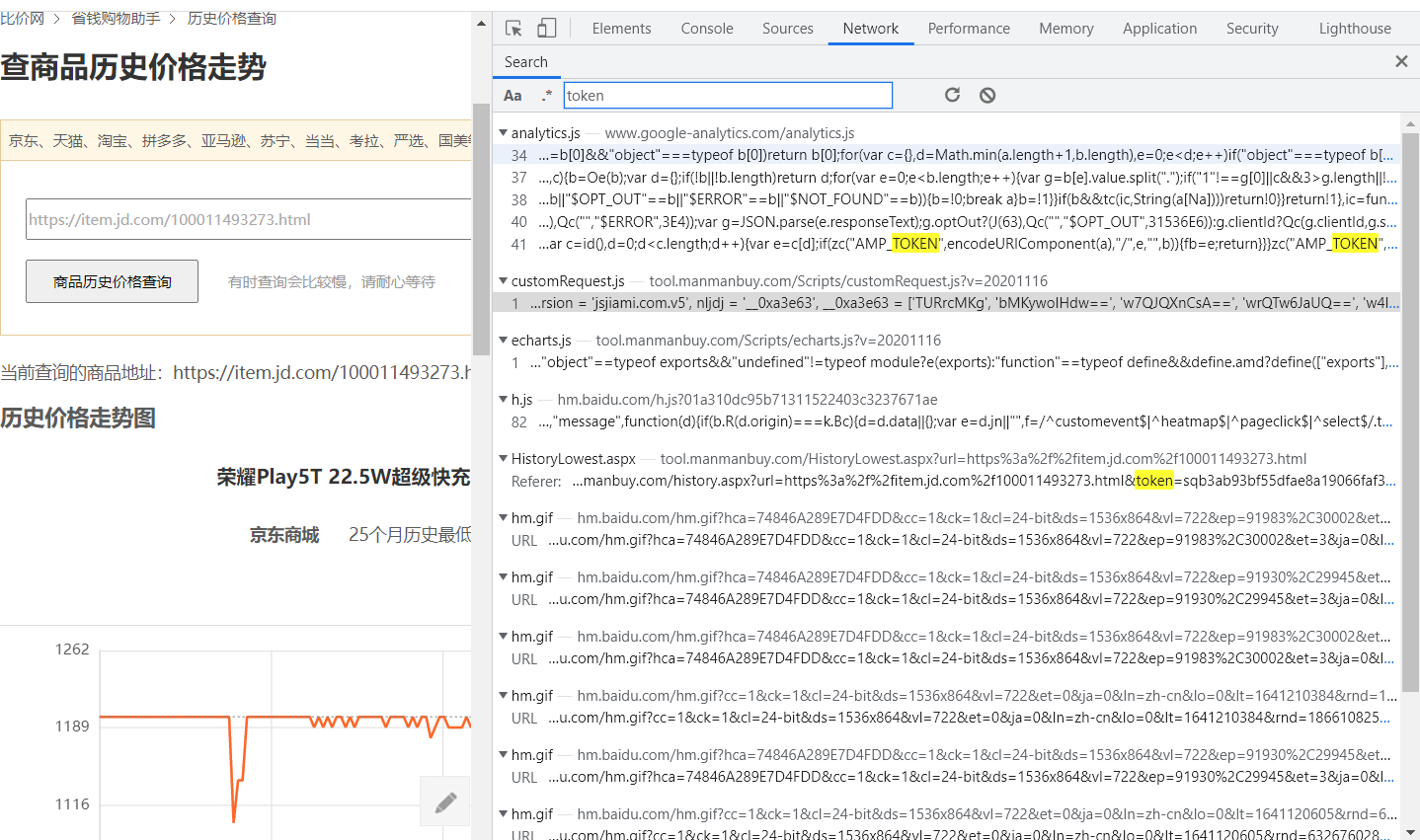This screenshot has width=1420, height=840.
Task: Toggle the device toolbar icon
Action: click(547, 29)
